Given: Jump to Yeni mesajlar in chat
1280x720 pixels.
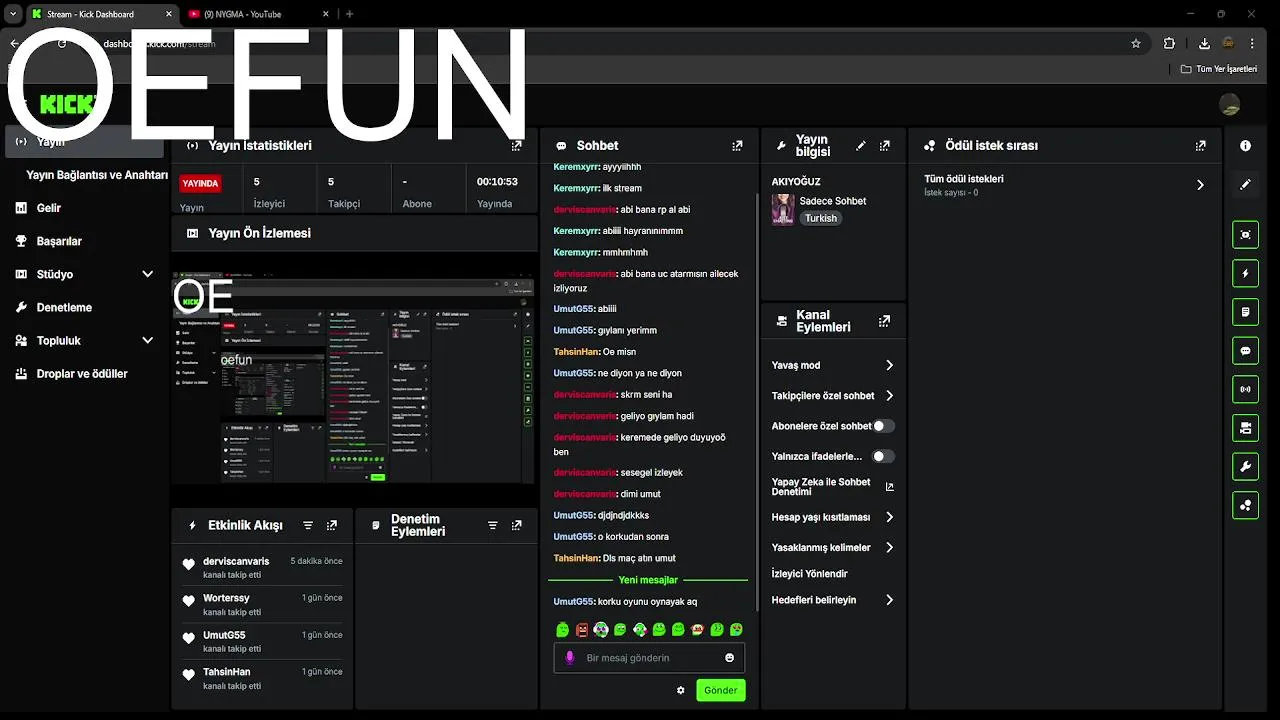Looking at the screenshot, I should [x=648, y=580].
